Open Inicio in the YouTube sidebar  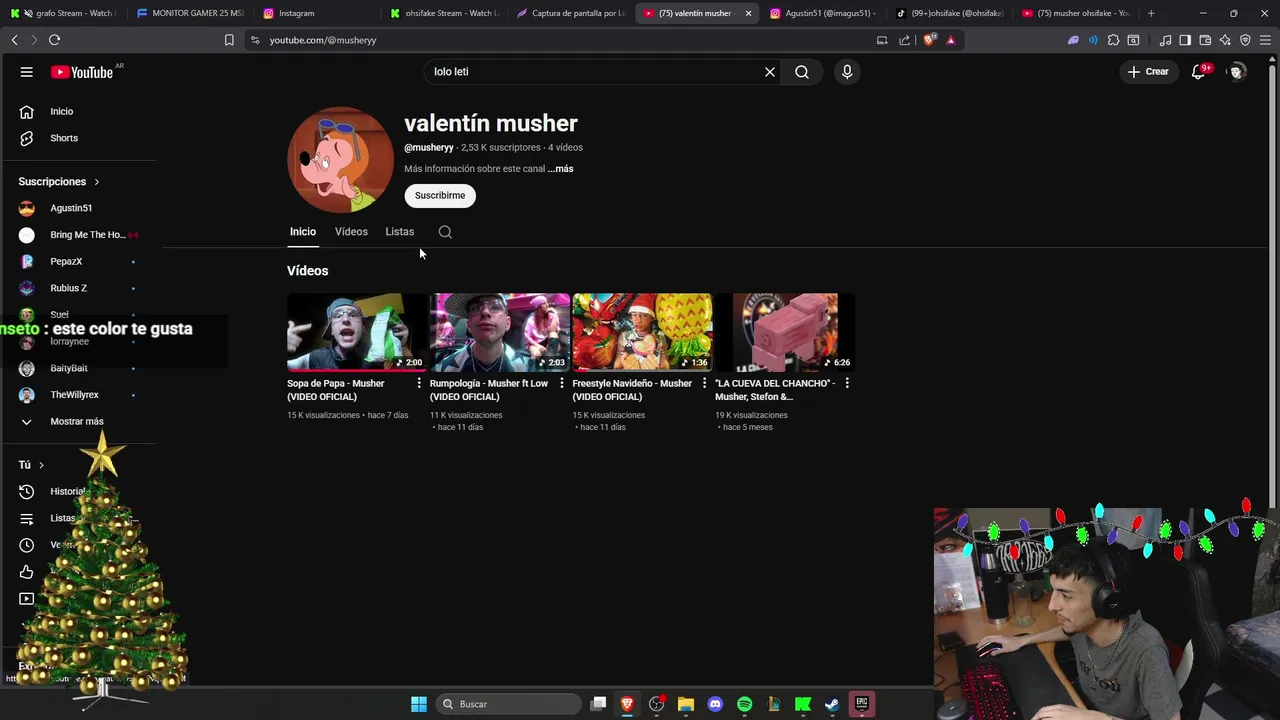coord(78,111)
